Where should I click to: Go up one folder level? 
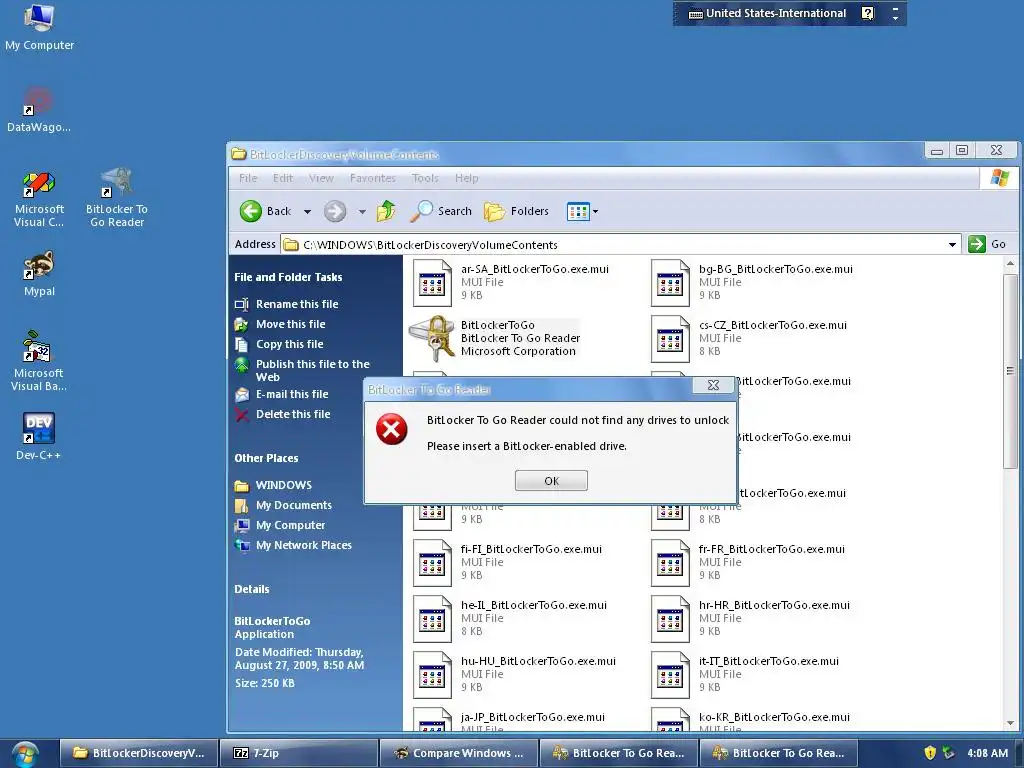(x=386, y=211)
